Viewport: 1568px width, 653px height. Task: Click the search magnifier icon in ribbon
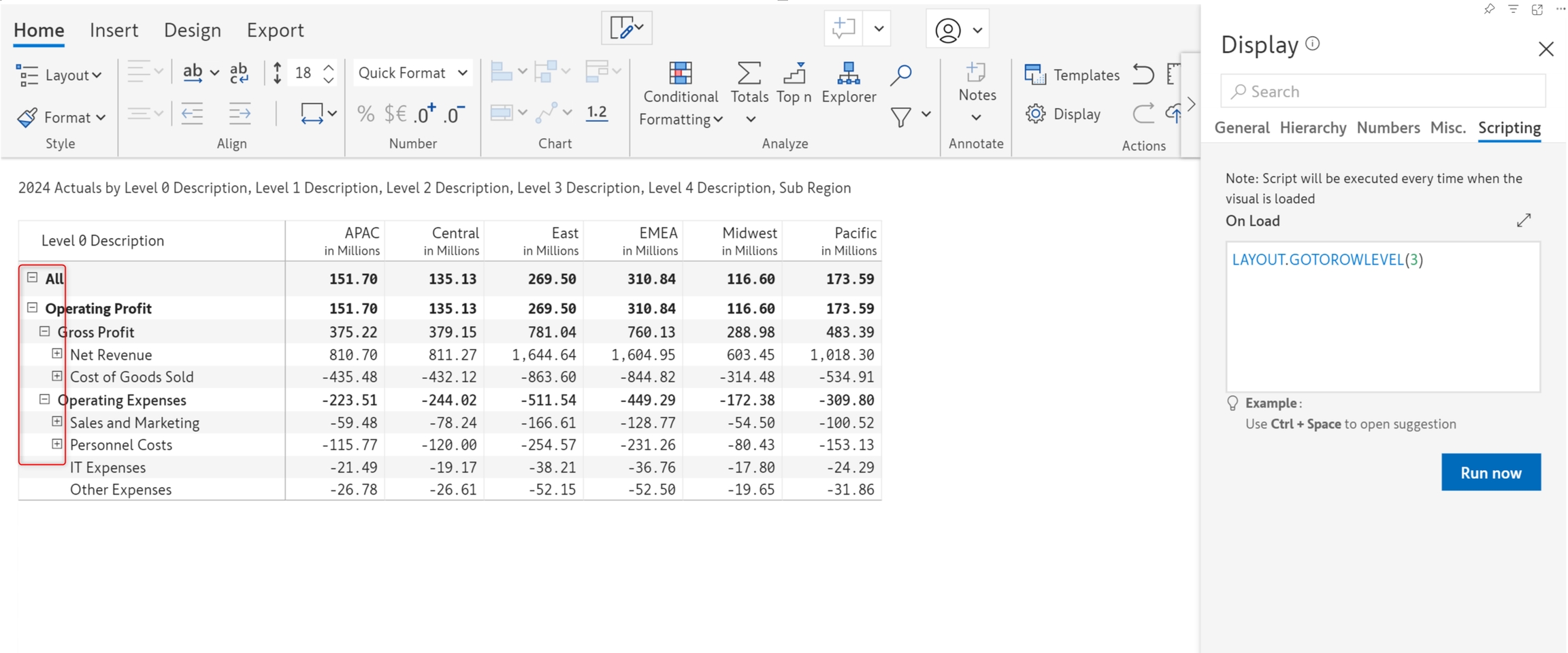click(900, 75)
